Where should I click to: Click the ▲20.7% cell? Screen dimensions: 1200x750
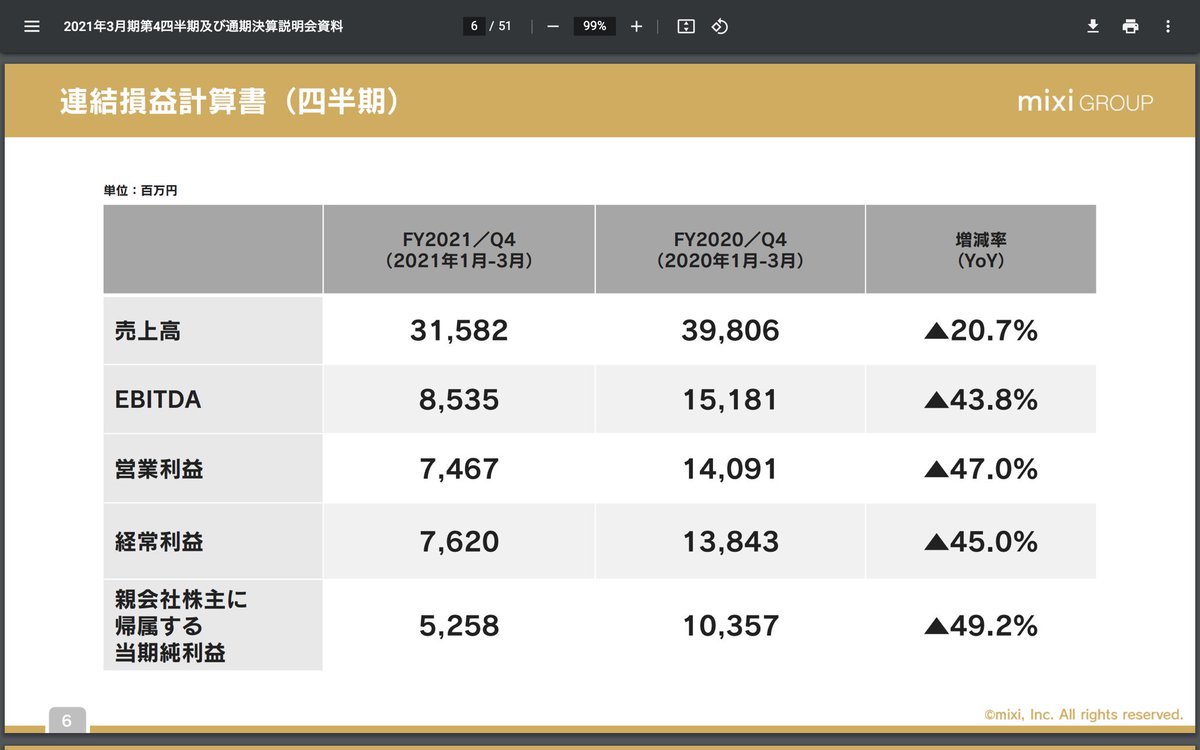(x=981, y=331)
